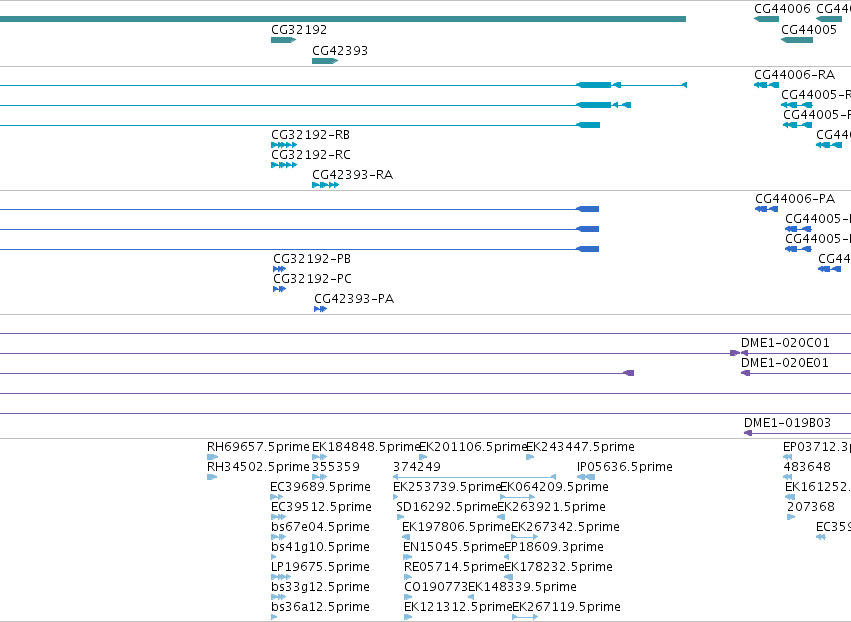Click the 207368 feature label
Viewport: 851px width, 622px height.
[811, 507]
